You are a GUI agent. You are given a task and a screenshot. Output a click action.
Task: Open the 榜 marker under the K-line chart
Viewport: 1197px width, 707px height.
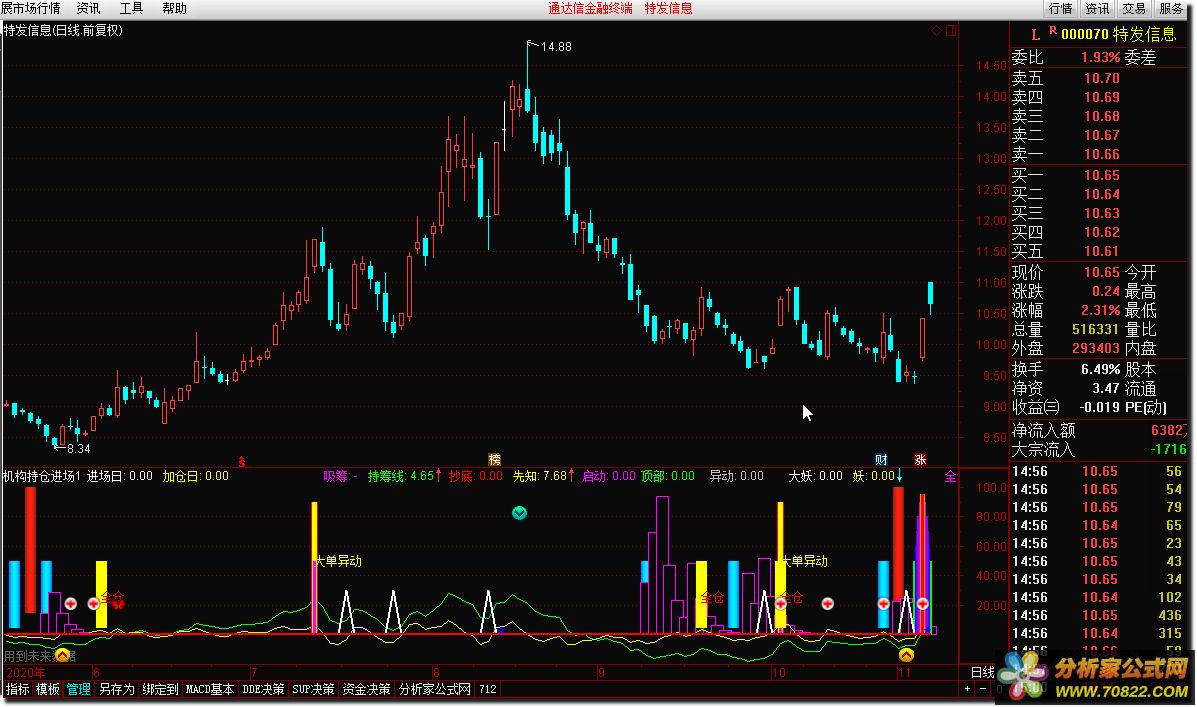495,459
